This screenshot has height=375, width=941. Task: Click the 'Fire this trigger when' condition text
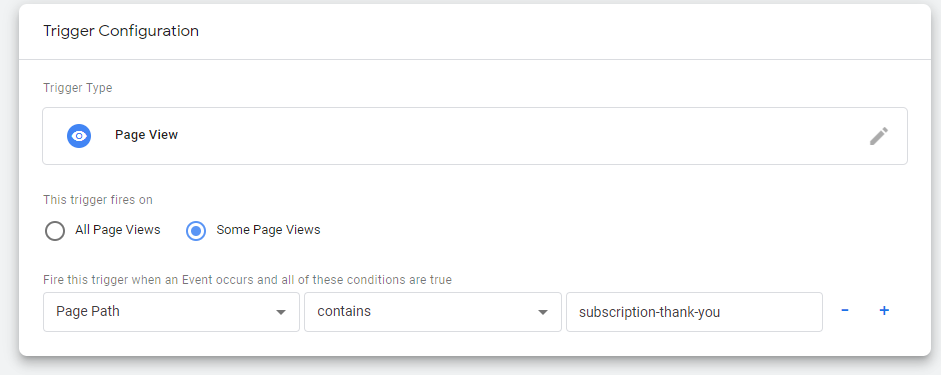point(247,280)
